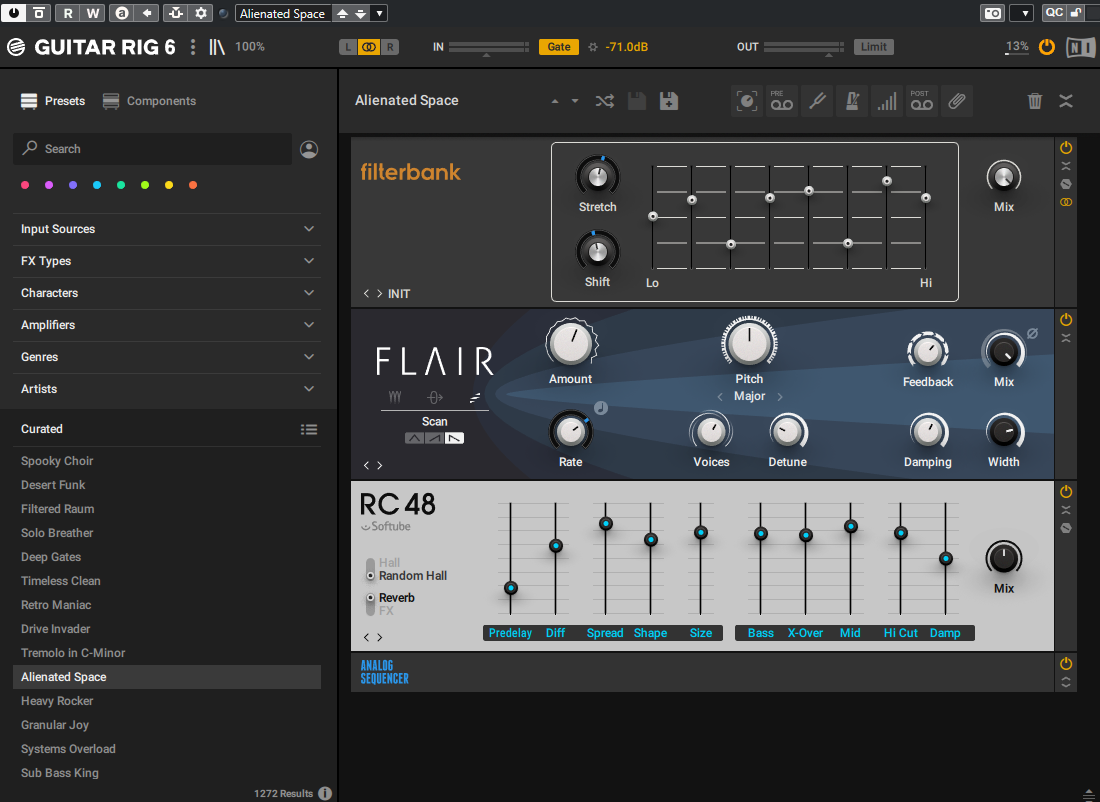Select the pink color tag filter
The height and width of the screenshot is (802, 1100).
click(x=25, y=185)
